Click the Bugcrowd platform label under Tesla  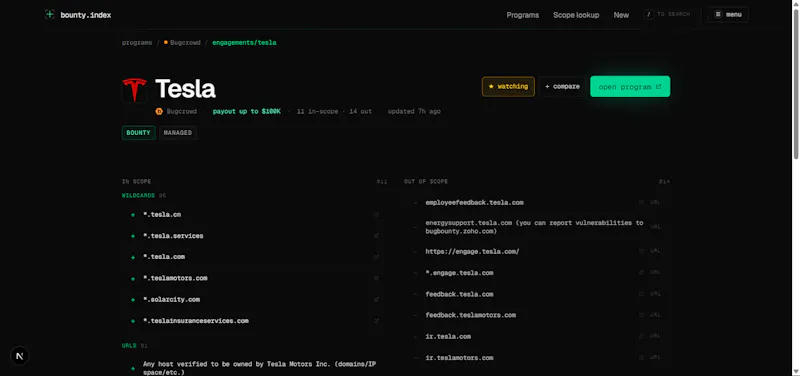tap(182, 111)
